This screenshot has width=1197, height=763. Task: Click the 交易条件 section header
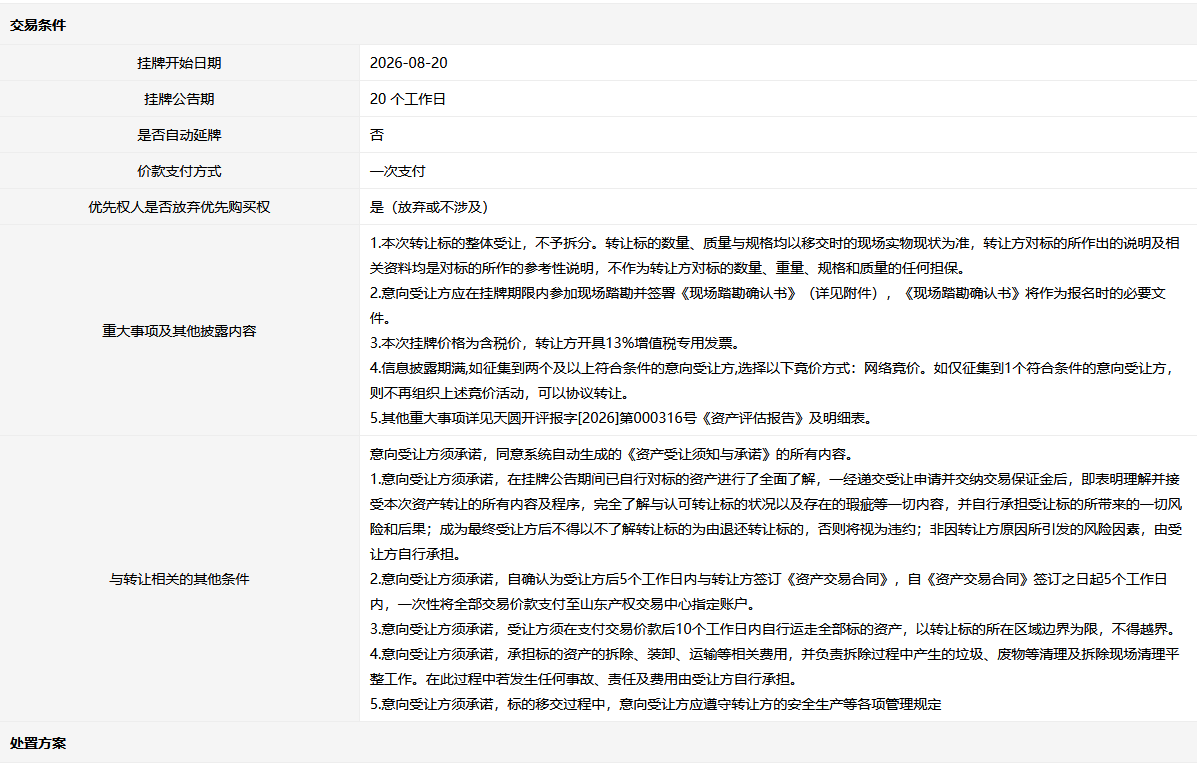[38, 25]
